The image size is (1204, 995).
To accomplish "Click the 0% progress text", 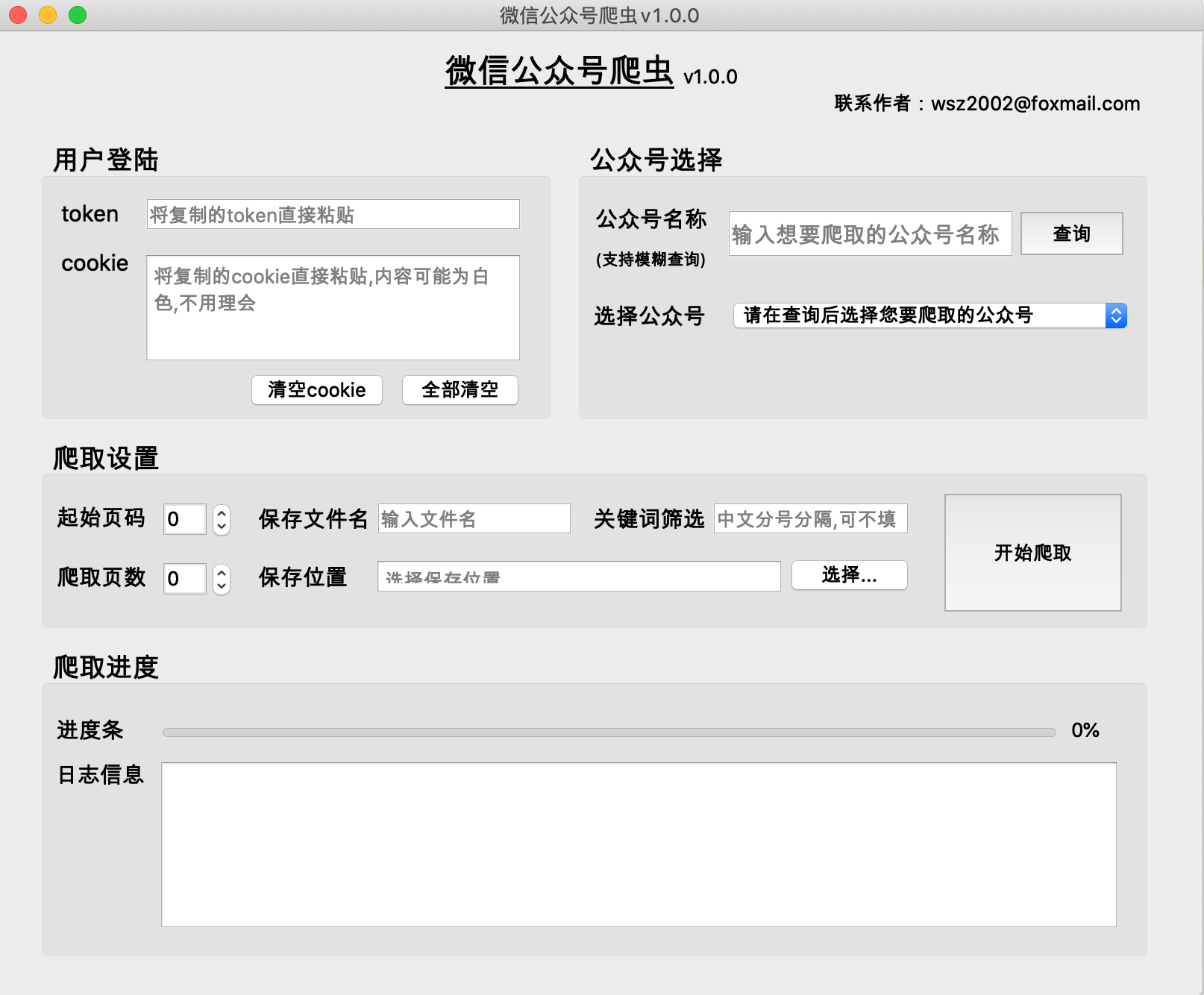I will pyautogui.click(x=1085, y=730).
